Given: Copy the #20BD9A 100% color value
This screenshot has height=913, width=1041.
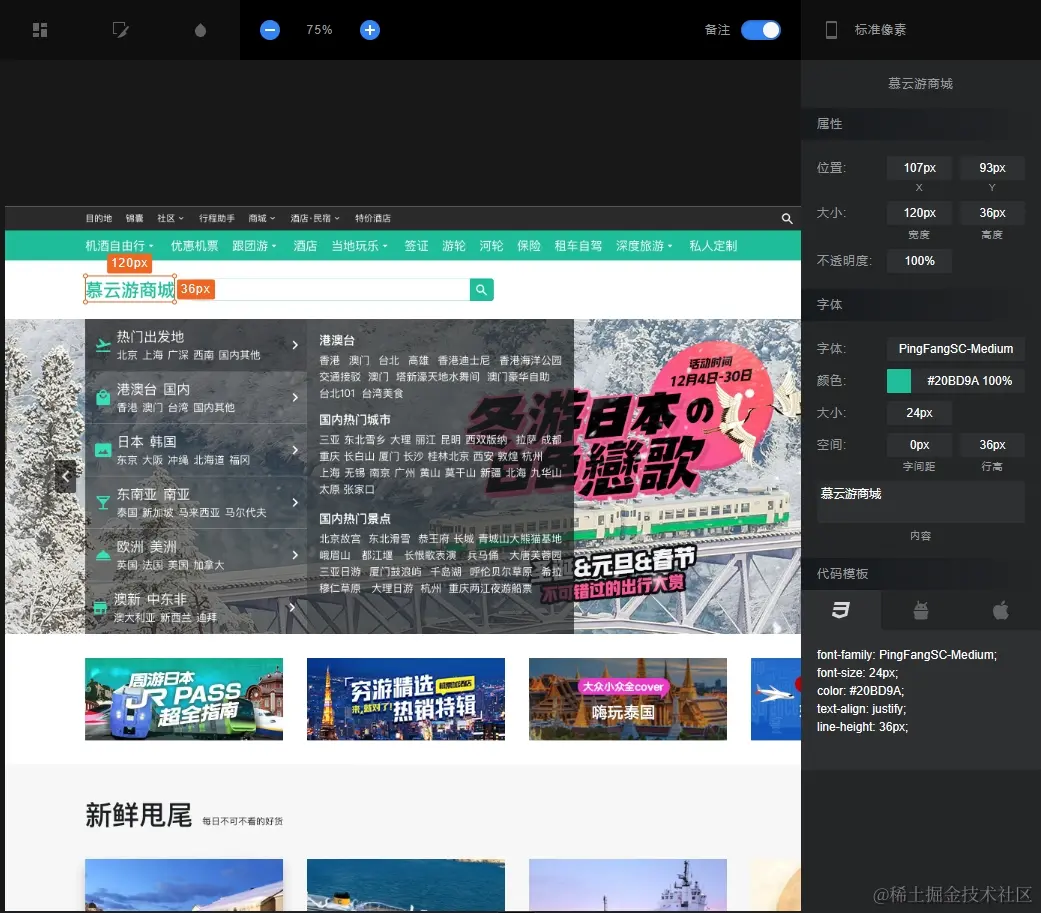Looking at the screenshot, I should coord(969,381).
